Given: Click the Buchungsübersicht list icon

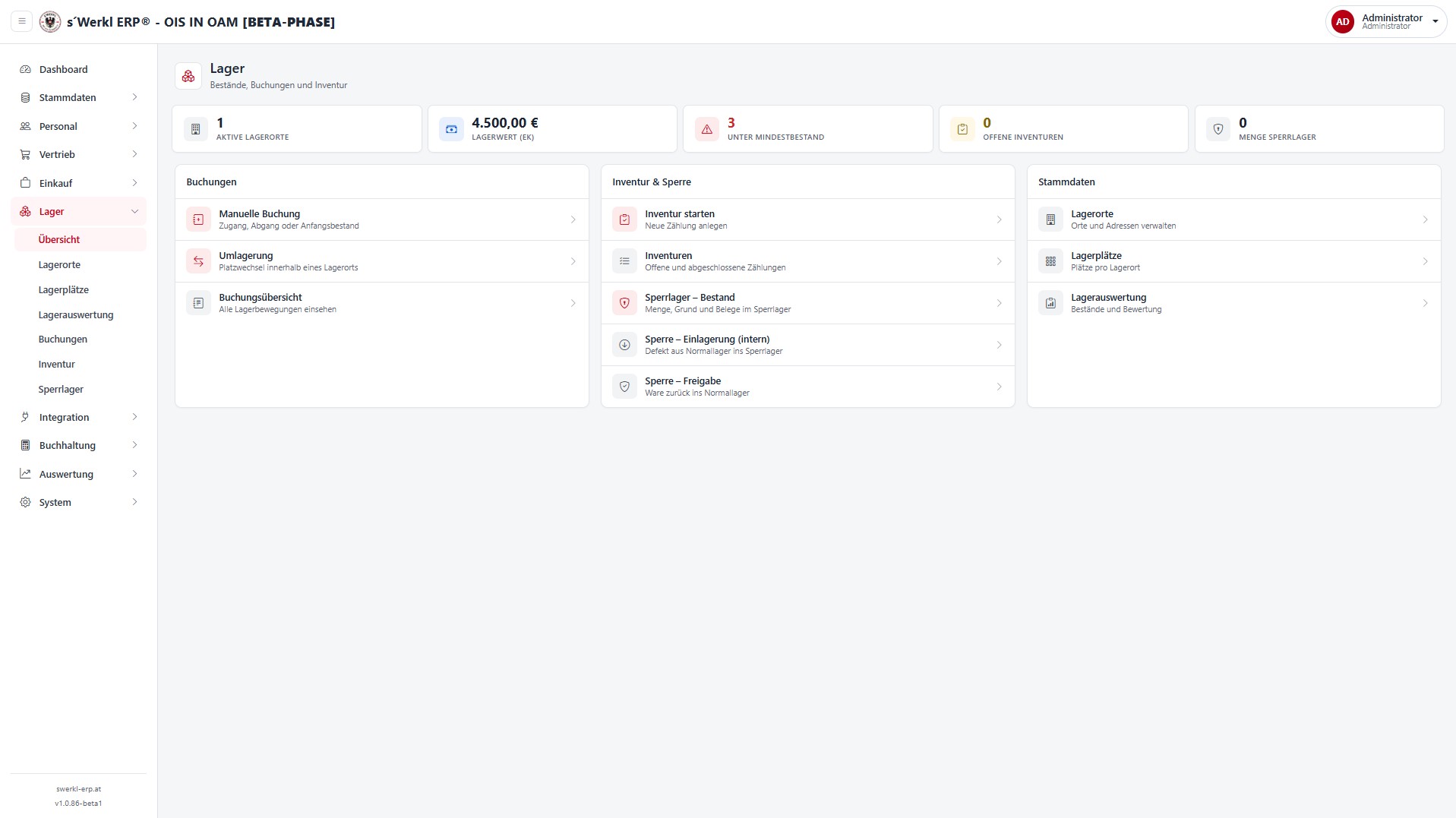Looking at the screenshot, I should (x=198, y=303).
